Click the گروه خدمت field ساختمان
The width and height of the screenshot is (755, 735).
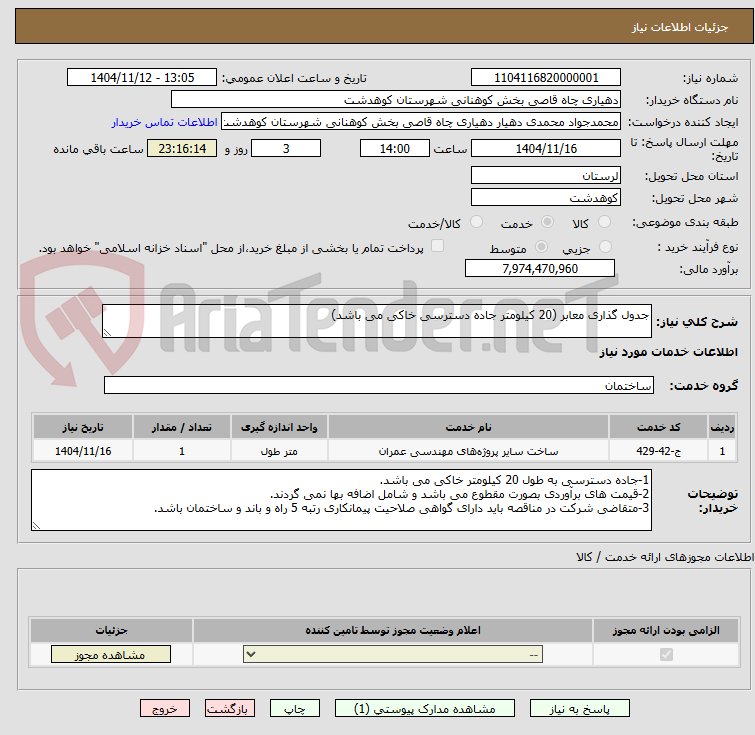point(379,385)
